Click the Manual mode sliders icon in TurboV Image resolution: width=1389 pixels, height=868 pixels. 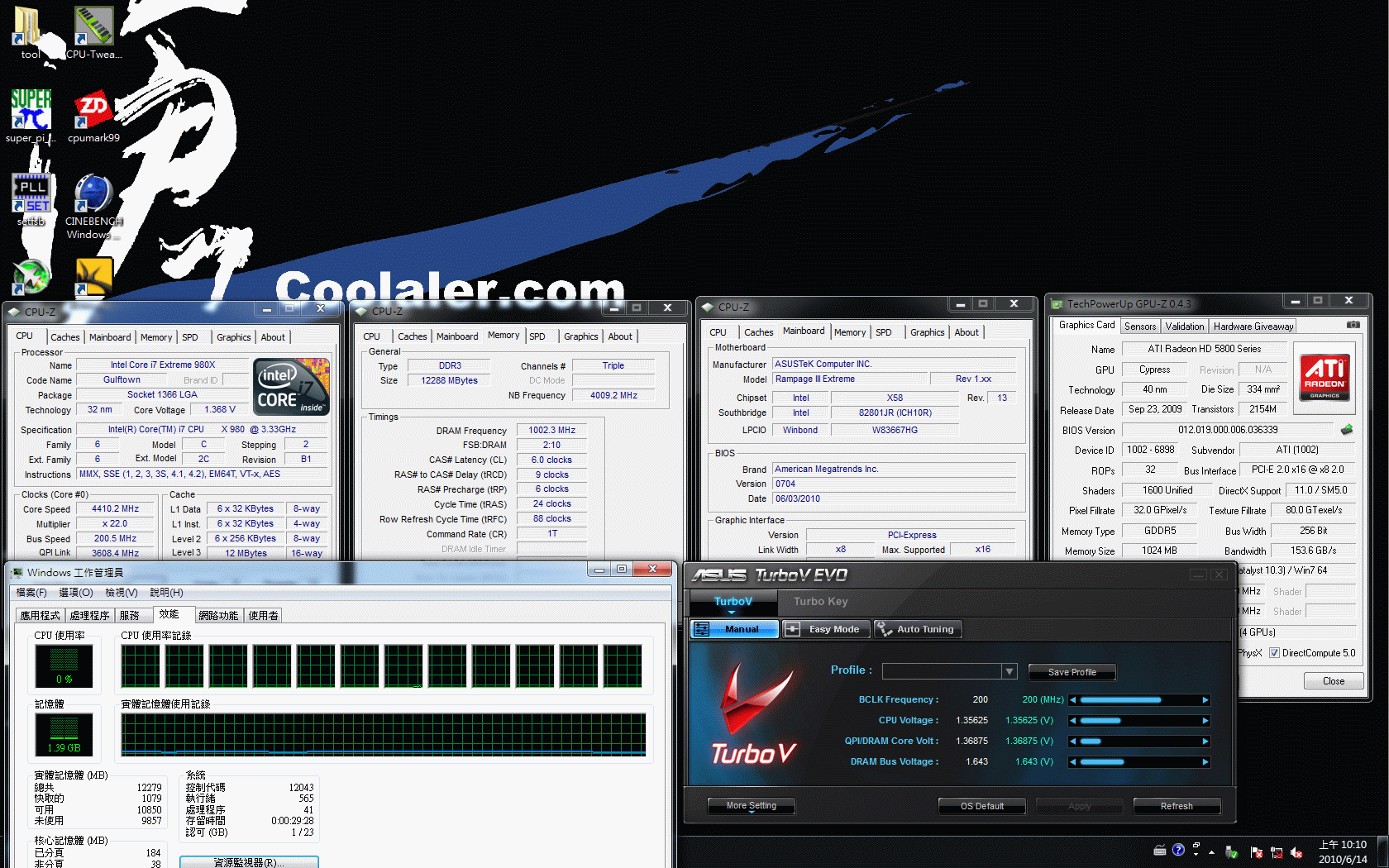pos(702,629)
